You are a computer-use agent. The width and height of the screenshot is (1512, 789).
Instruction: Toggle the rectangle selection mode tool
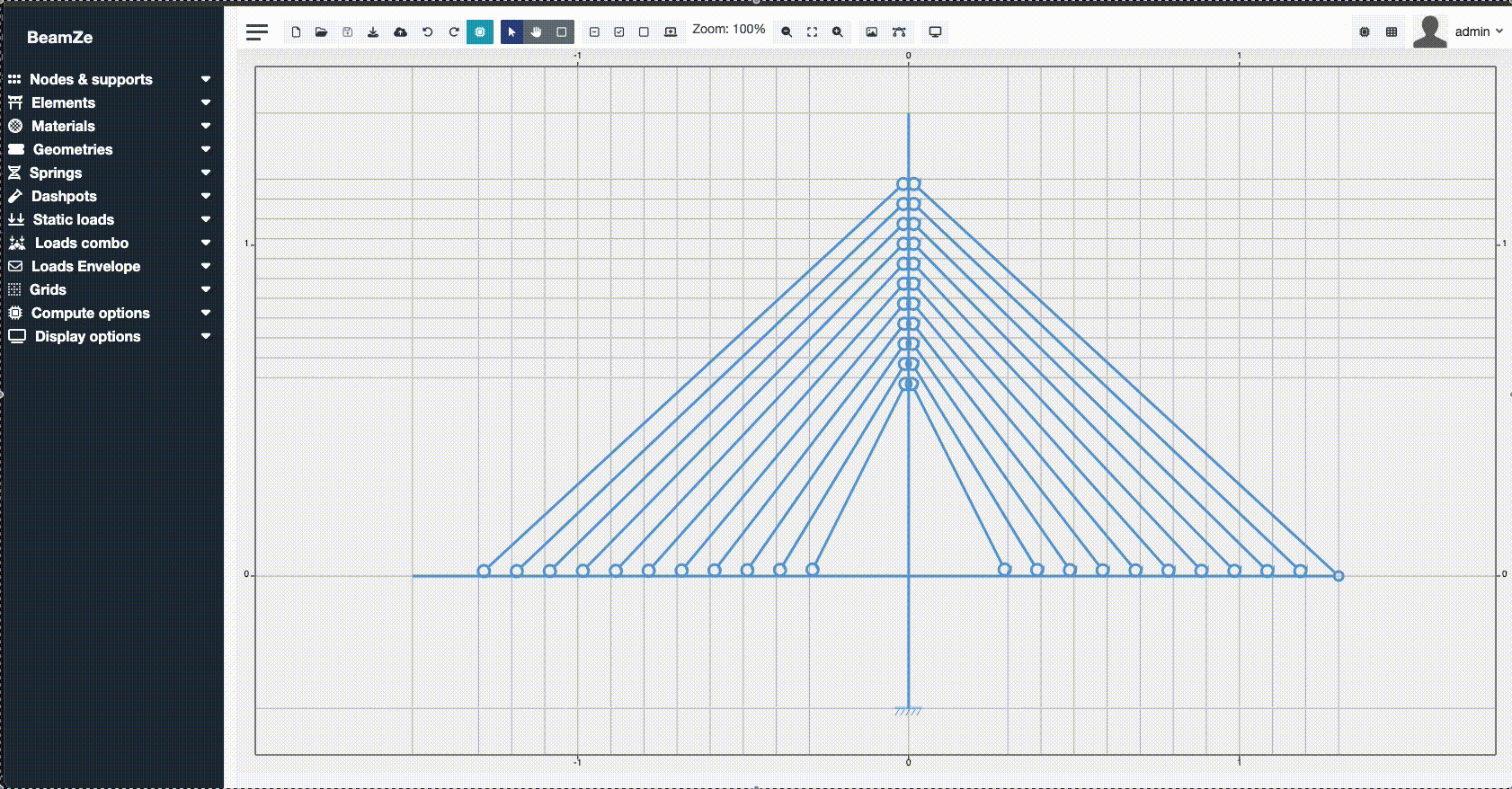tap(562, 32)
